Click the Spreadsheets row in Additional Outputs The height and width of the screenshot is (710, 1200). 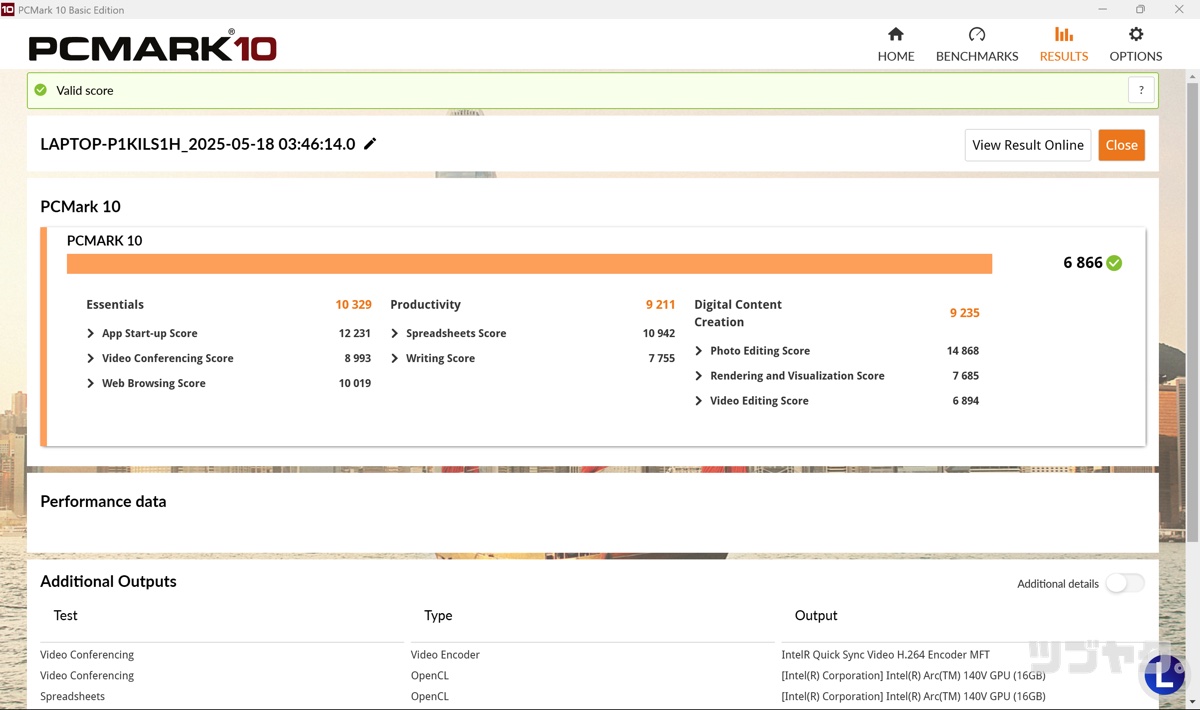tap(72, 696)
